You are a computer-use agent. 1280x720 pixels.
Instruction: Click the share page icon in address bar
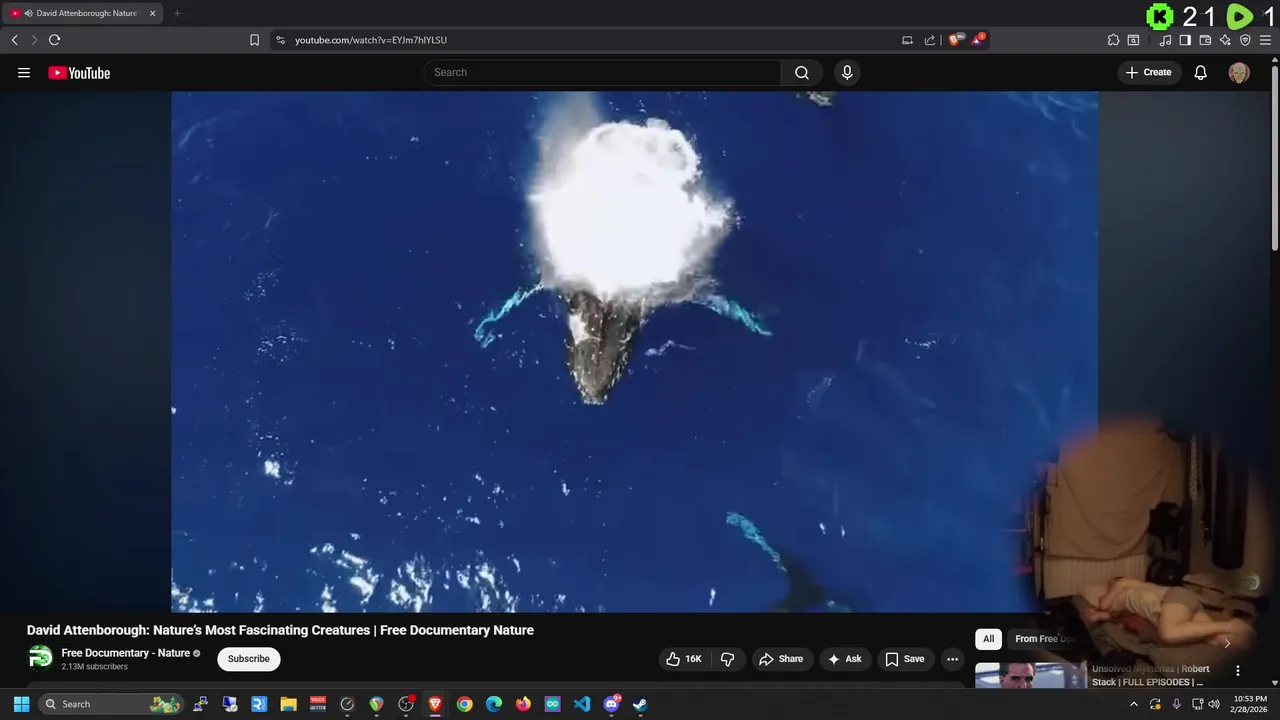(930, 40)
